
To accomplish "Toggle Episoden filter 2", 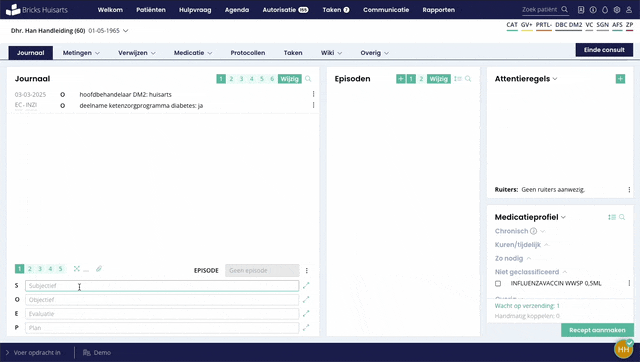I will (421, 79).
